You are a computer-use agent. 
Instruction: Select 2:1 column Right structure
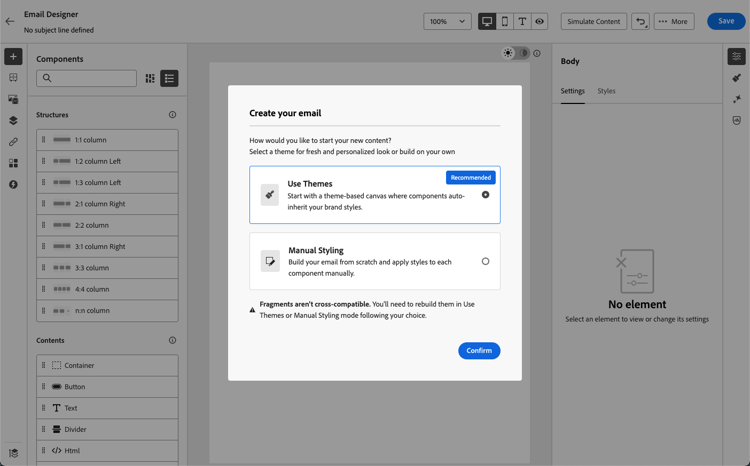pyautogui.click(x=107, y=204)
